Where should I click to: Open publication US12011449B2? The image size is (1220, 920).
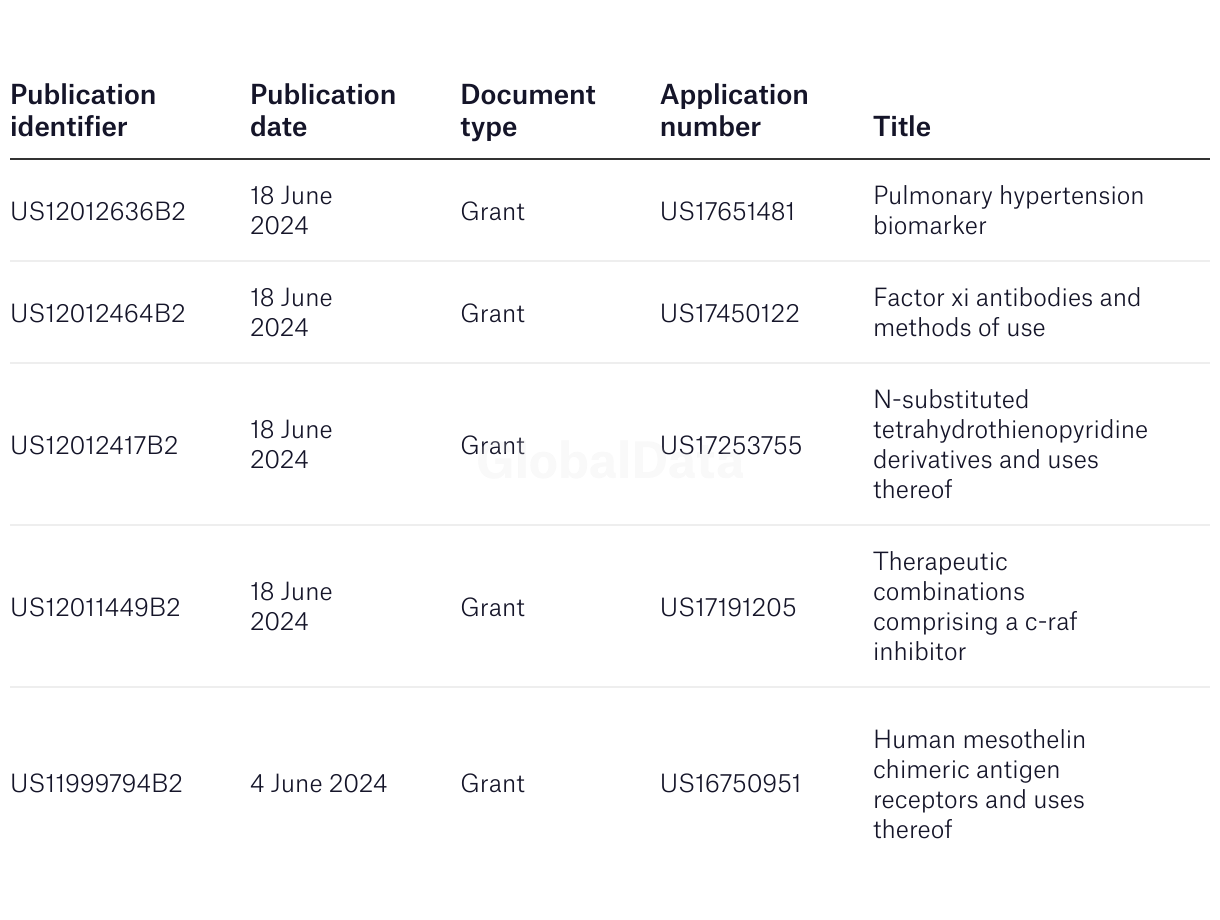[95, 607]
